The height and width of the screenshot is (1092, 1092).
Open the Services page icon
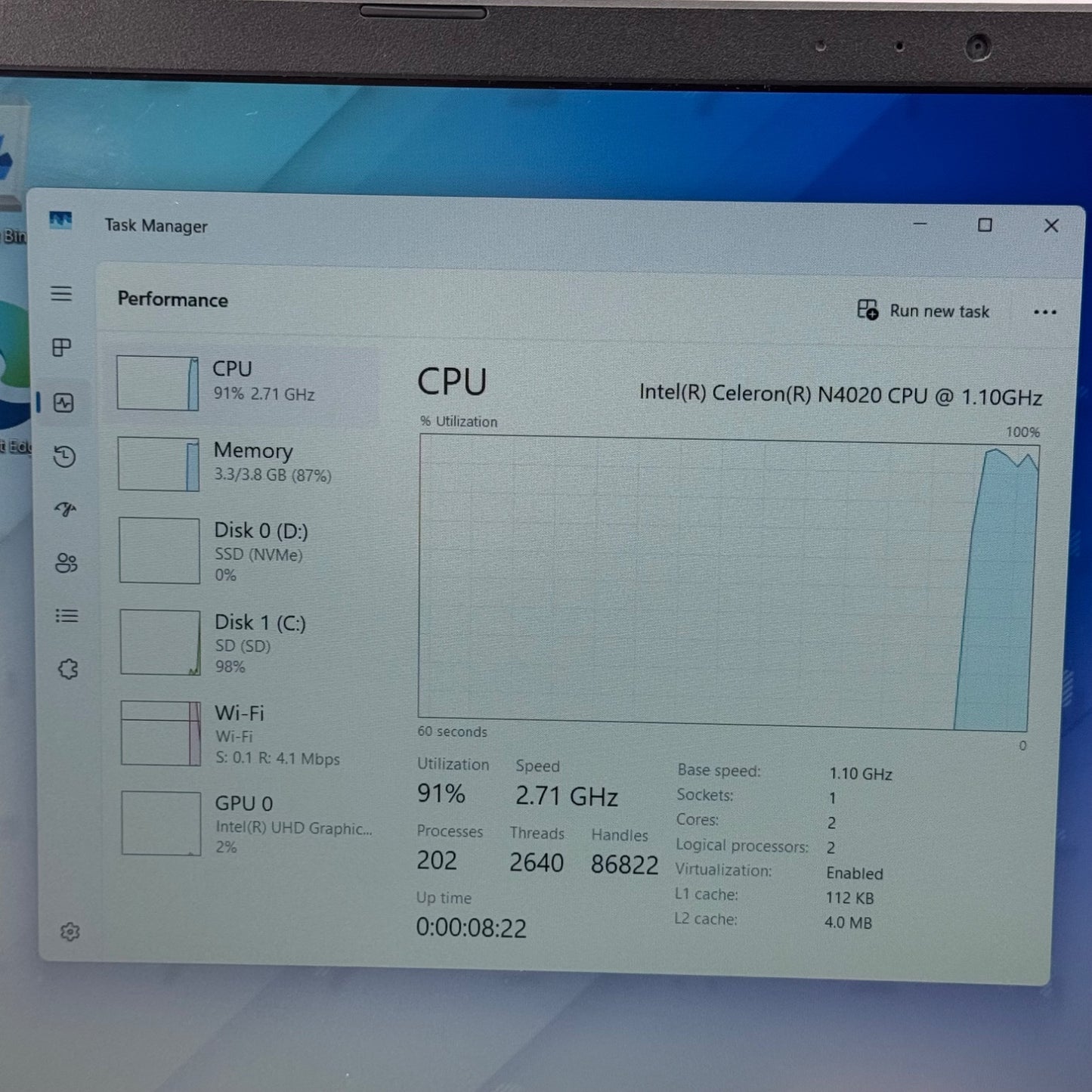click(x=68, y=669)
